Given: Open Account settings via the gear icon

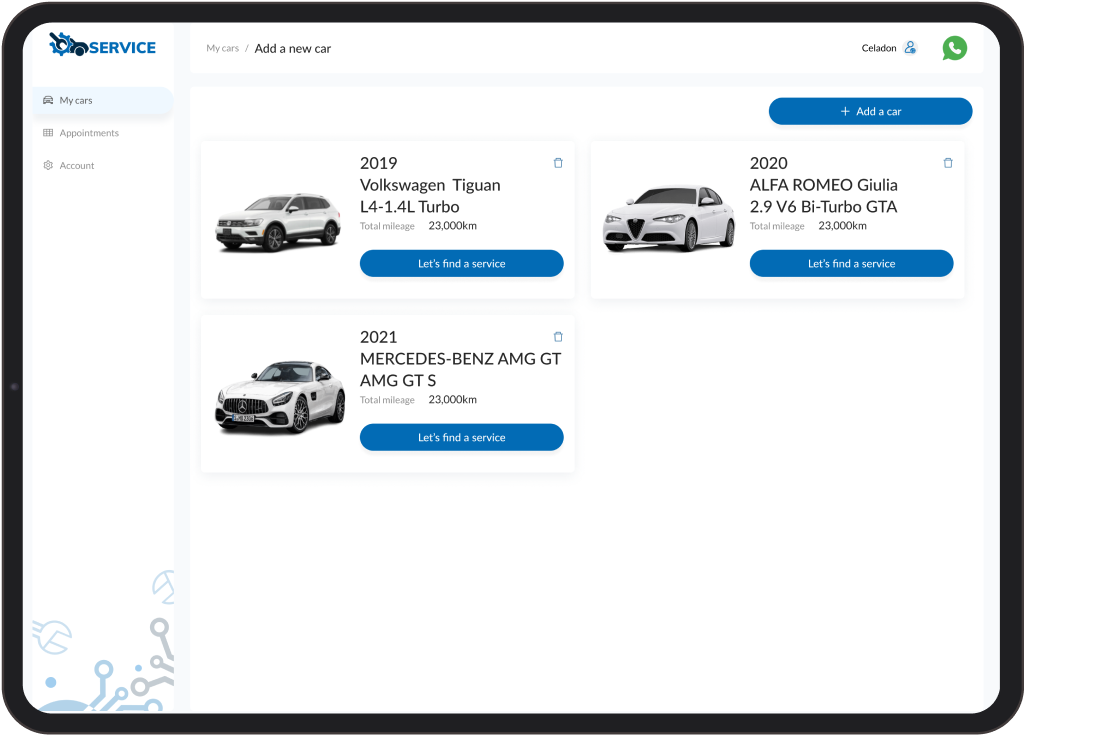Looking at the screenshot, I should (47, 165).
